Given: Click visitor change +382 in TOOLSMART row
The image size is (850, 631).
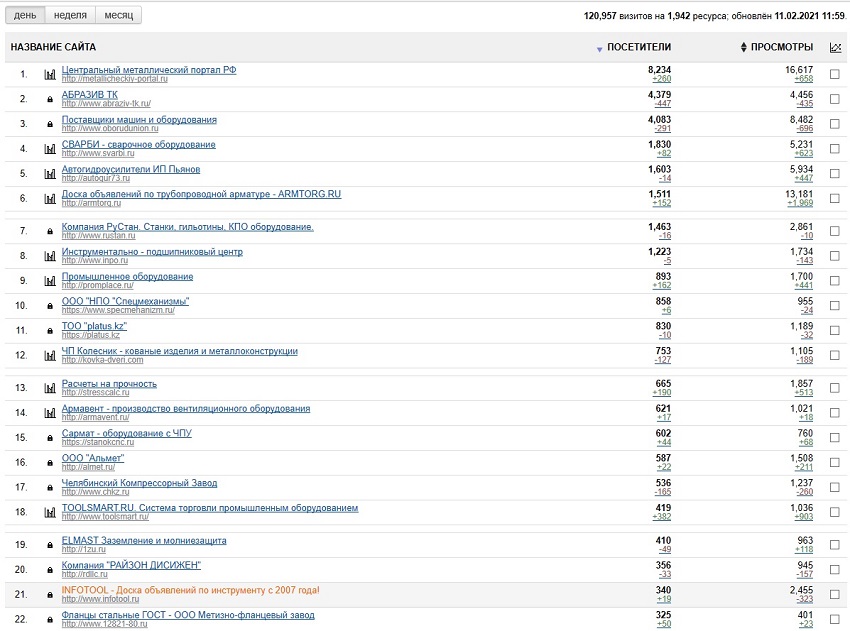Looking at the screenshot, I should click(x=662, y=517).
